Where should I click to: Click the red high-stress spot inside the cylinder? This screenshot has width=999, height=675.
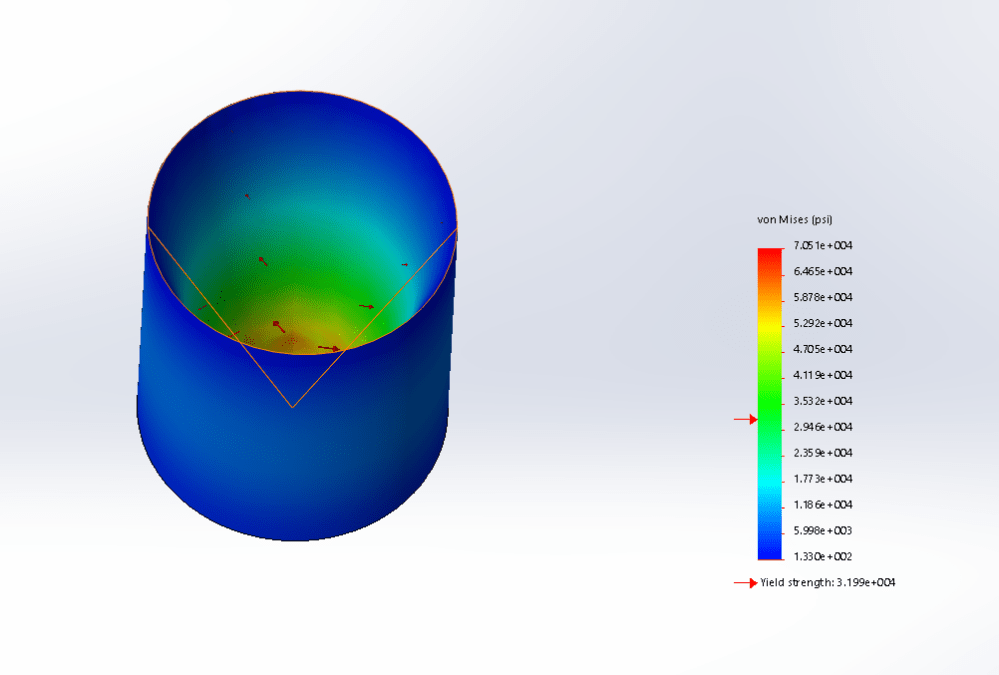[290, 340]
